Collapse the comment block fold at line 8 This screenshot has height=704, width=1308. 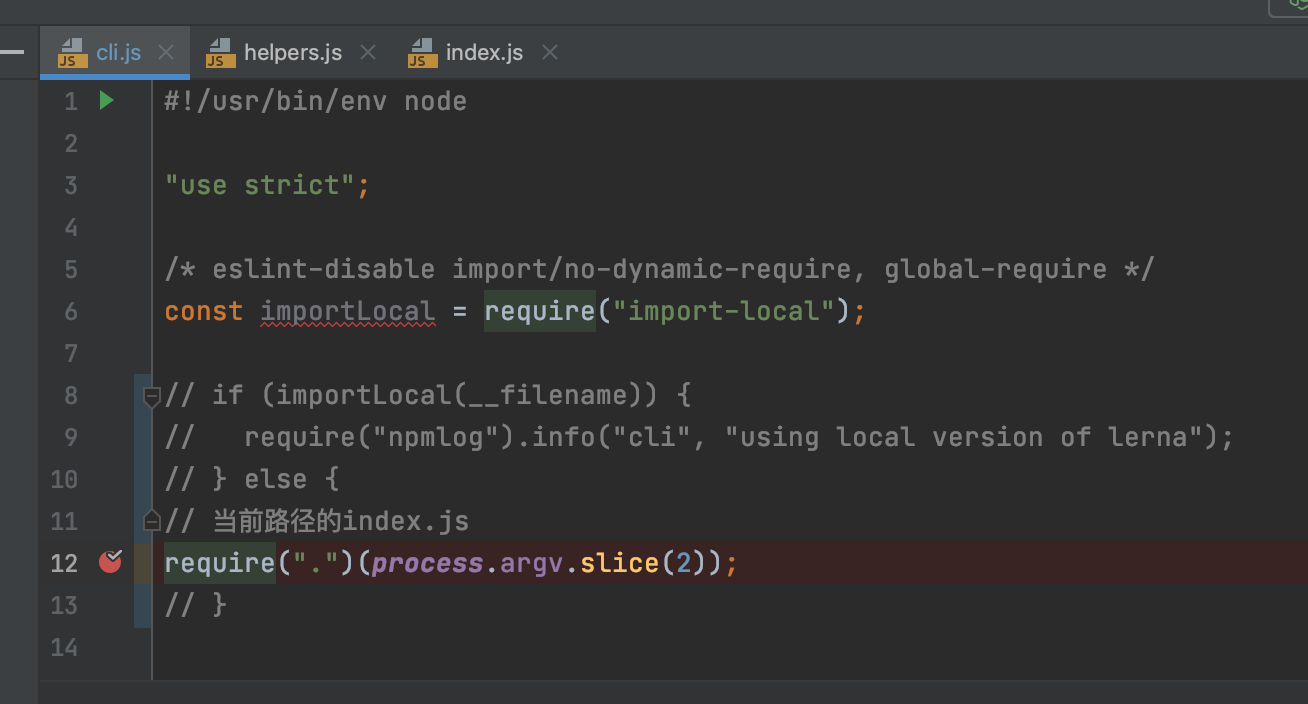click(x=152, y=396)
